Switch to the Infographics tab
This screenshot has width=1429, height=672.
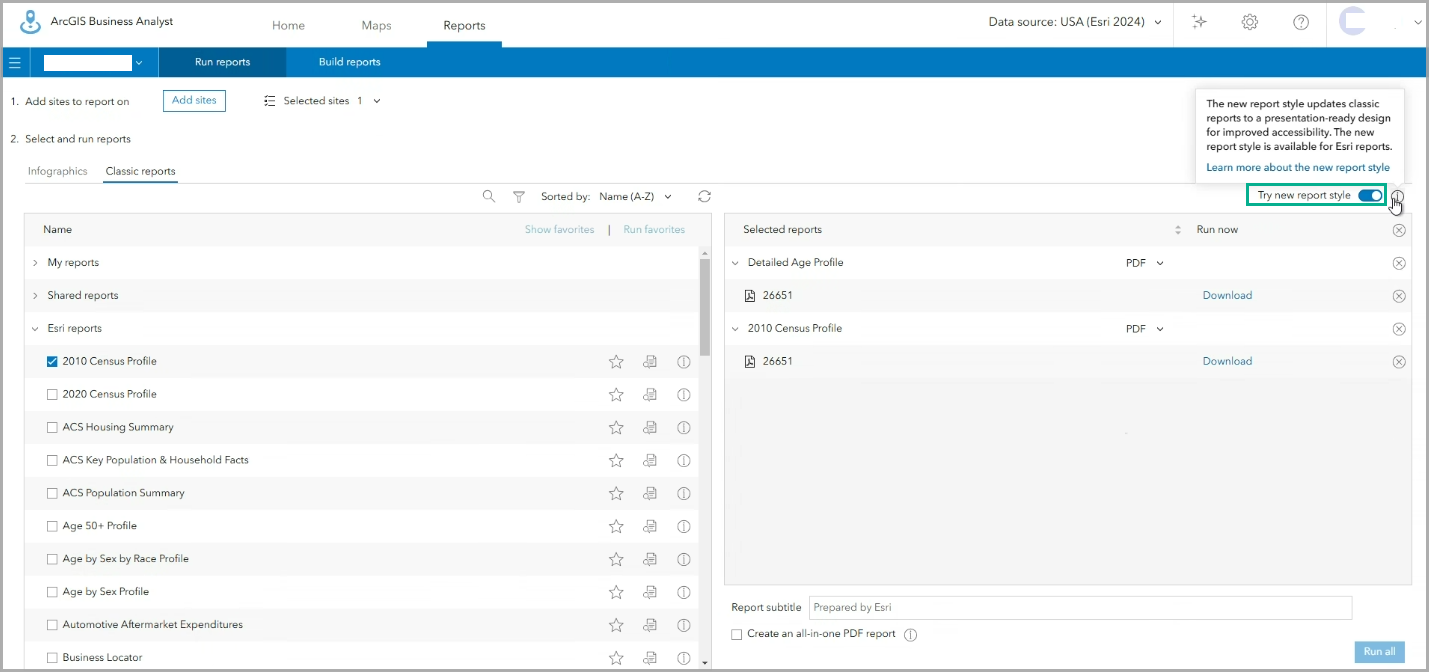[57, 171]
